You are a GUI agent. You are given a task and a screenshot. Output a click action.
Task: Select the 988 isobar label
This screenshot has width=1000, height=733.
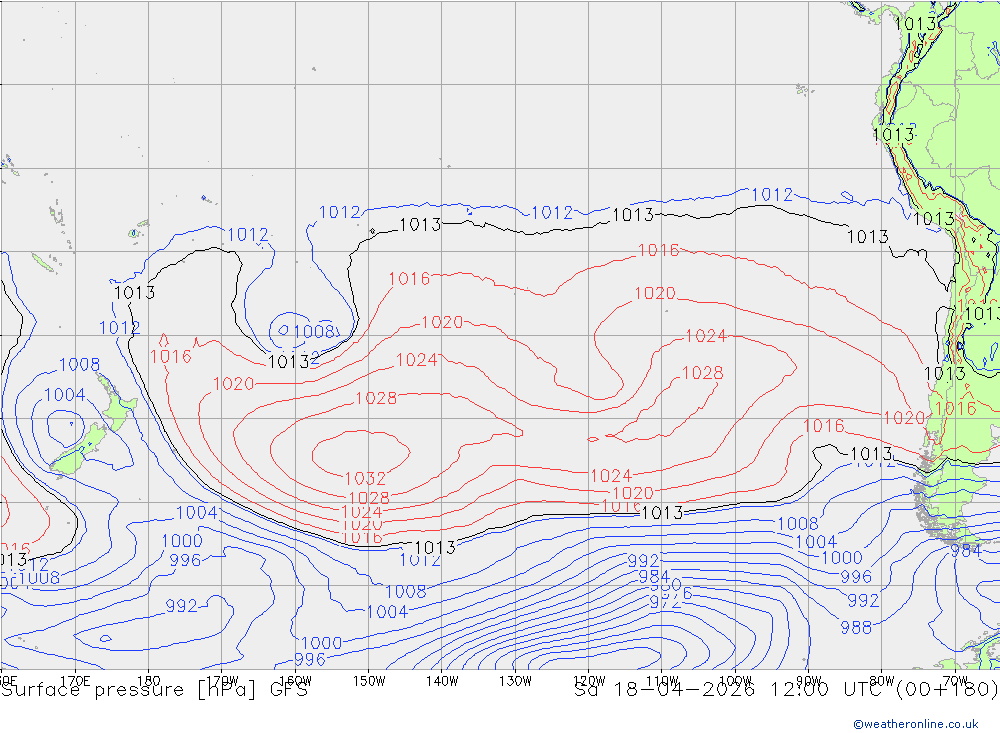pyautogui.click(x=856, y=628)
